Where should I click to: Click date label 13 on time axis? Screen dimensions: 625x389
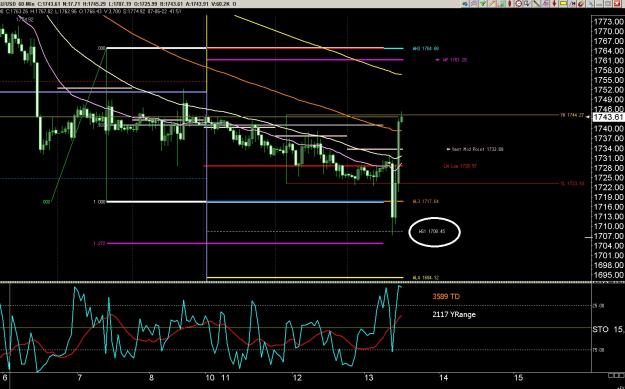pos(369,378)
